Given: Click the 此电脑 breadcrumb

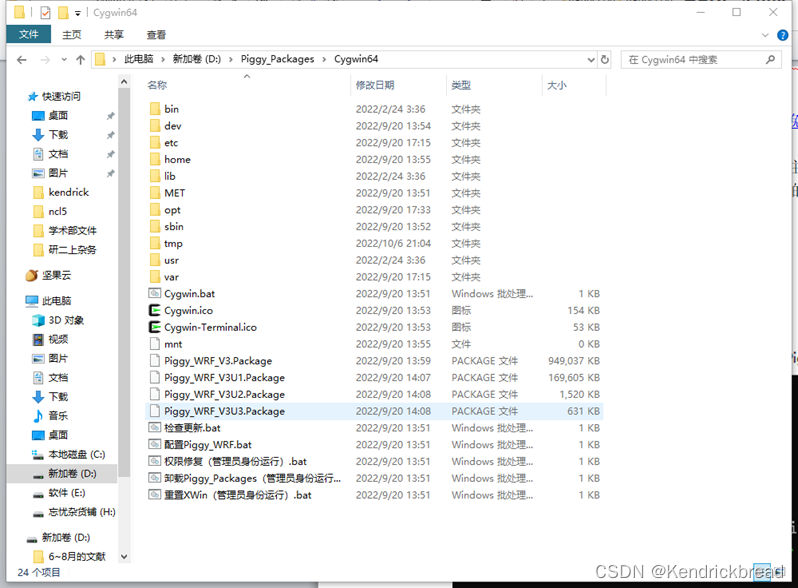Looking at the screenshot, I should (x=138, y=59).
